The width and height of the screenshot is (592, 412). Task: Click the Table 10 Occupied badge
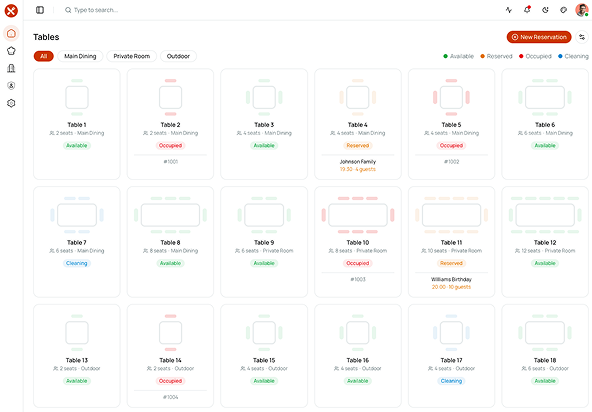[x=358, y=263]
